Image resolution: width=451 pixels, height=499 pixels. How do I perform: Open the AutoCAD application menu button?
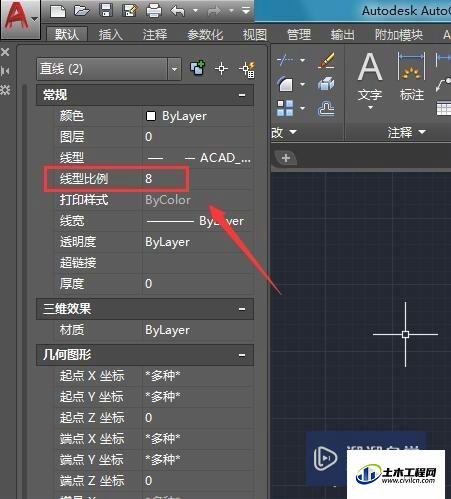pyautogui.click(x=20, y=19)
